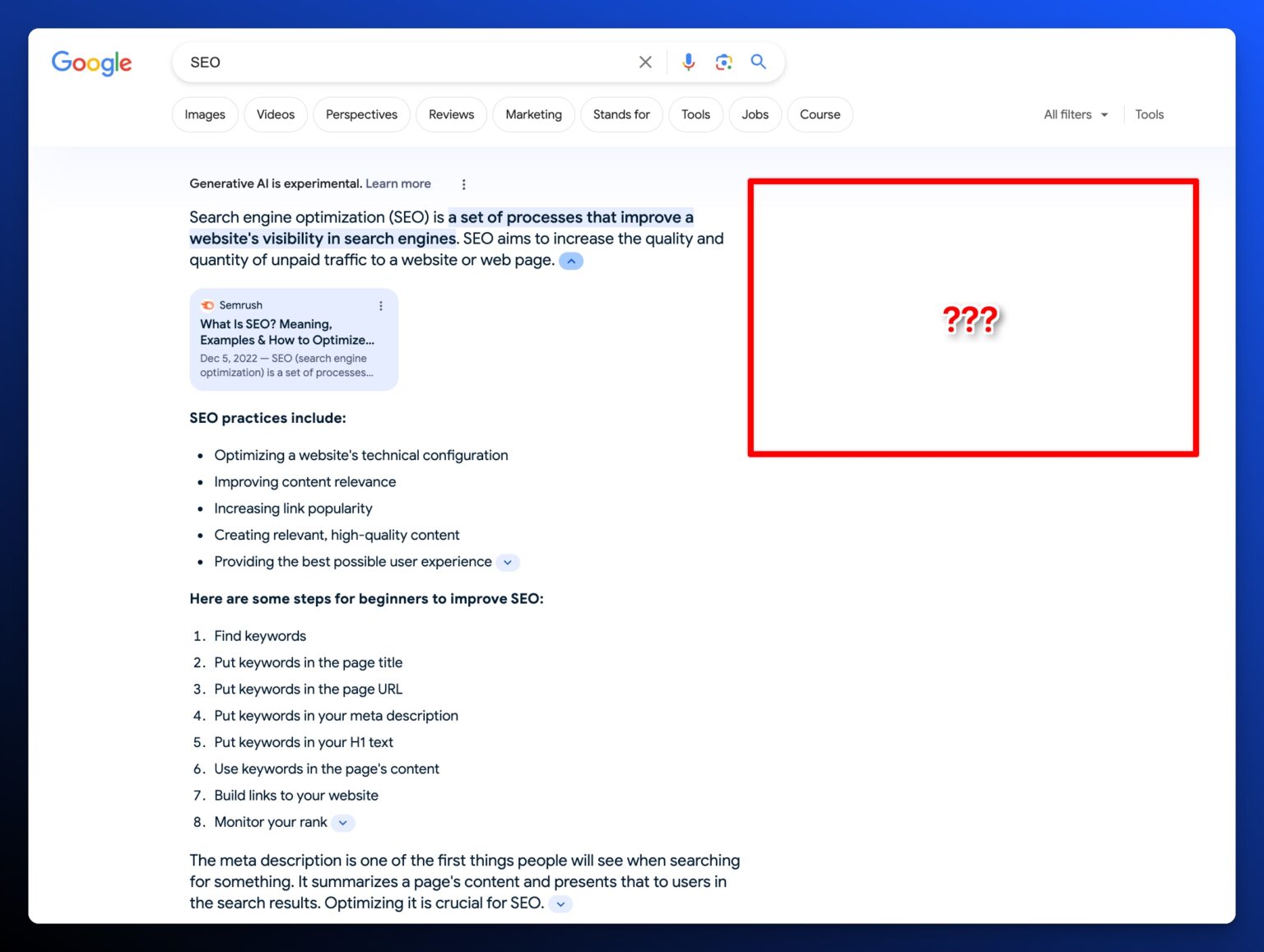Click the Google logo

click(91, 63)
